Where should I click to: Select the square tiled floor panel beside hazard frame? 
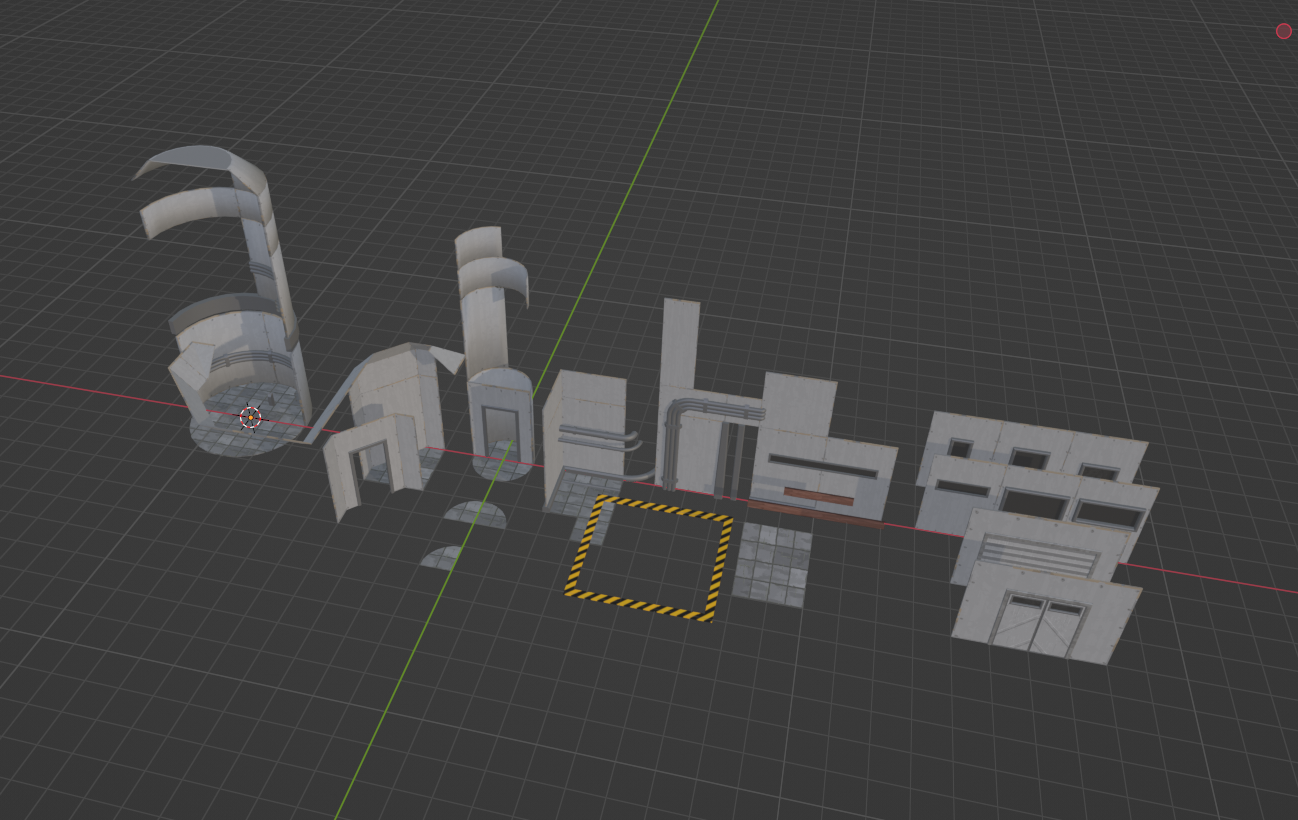coord(771,564)
